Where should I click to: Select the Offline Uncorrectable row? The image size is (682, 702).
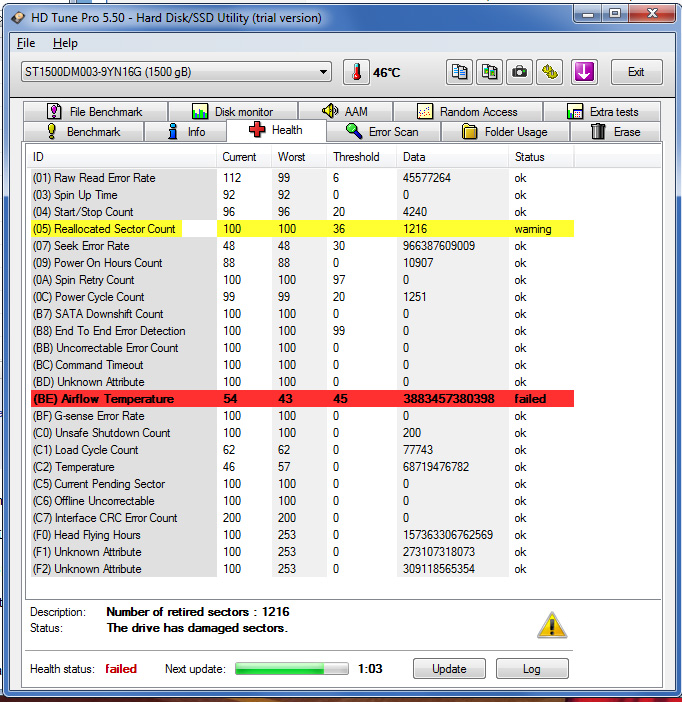coord(302,501)
